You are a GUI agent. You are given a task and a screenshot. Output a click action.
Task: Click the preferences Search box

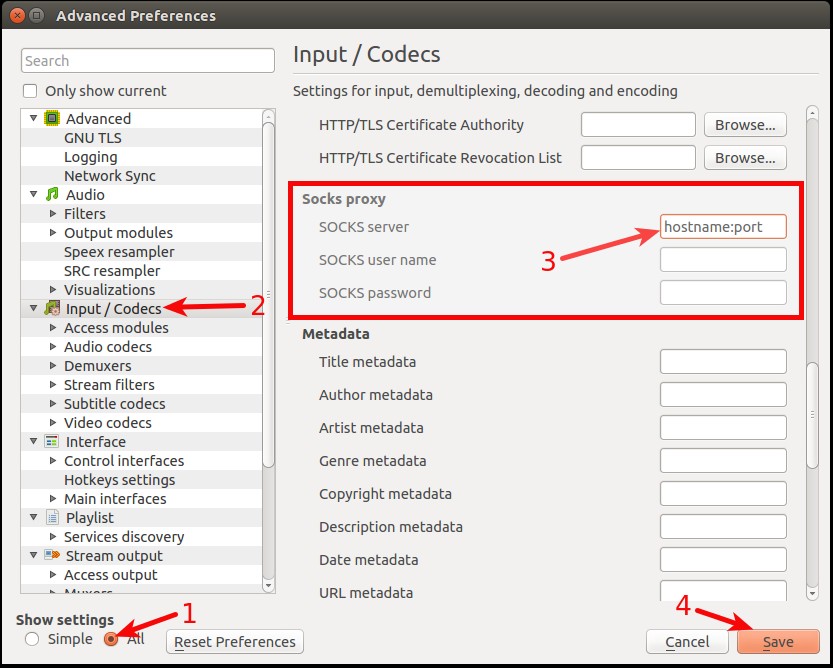click(148, 61)
